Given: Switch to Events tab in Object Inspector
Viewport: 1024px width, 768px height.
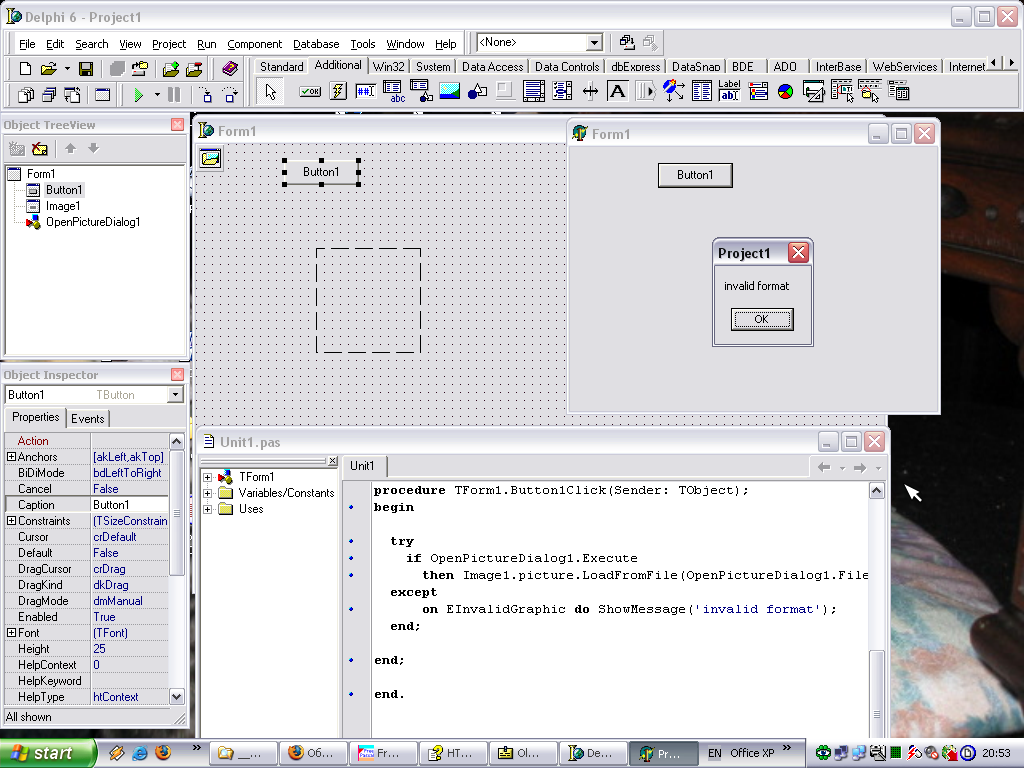Looking at the screenshot, I should coord(88,419).
